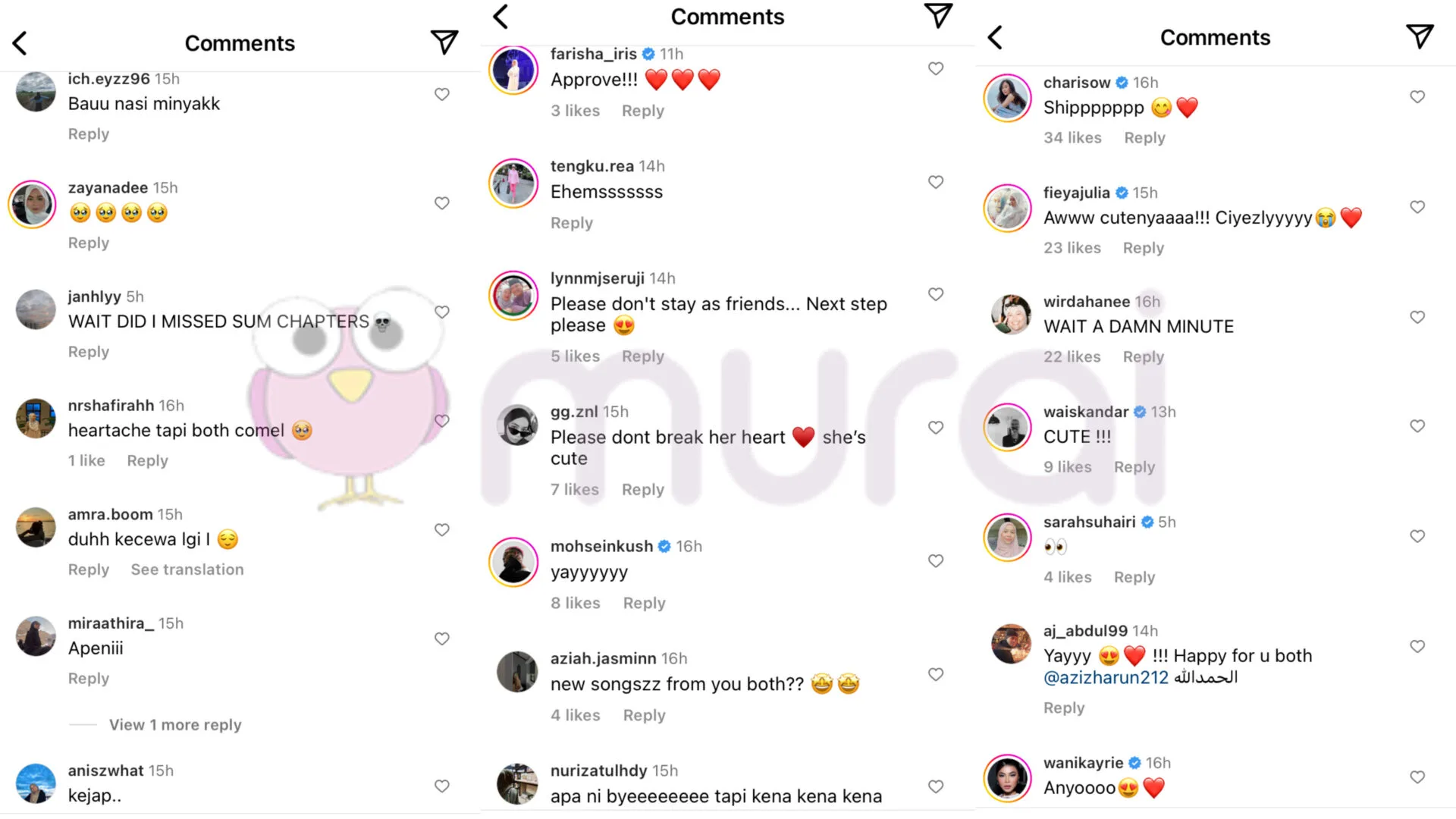Tap back arrow in middle Comments panel
1456x819 pixels.
[x=500, y=17]
